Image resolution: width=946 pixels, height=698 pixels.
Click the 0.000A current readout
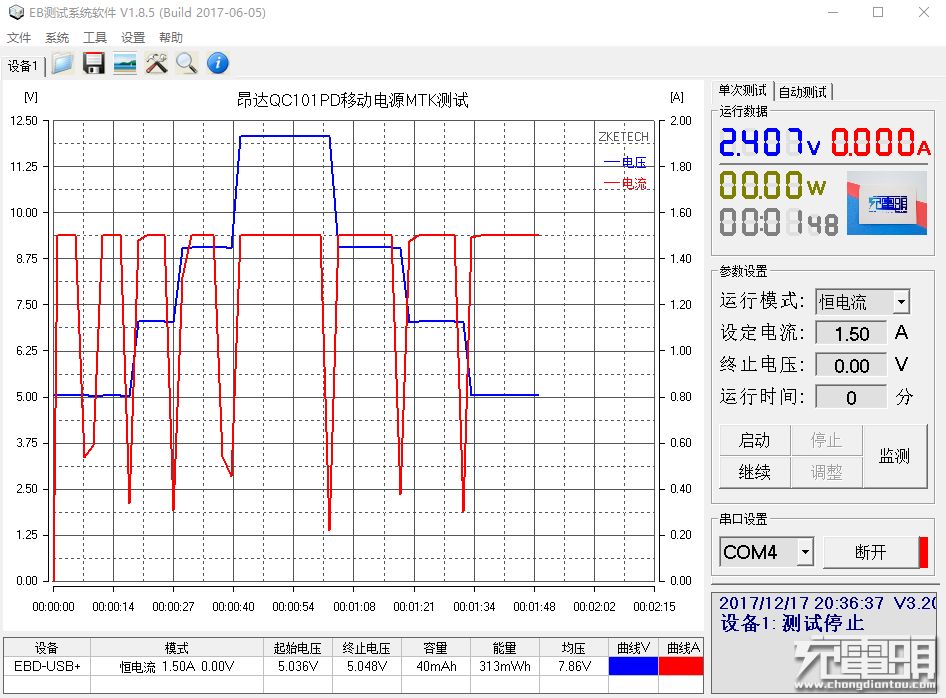pos(881,143)
